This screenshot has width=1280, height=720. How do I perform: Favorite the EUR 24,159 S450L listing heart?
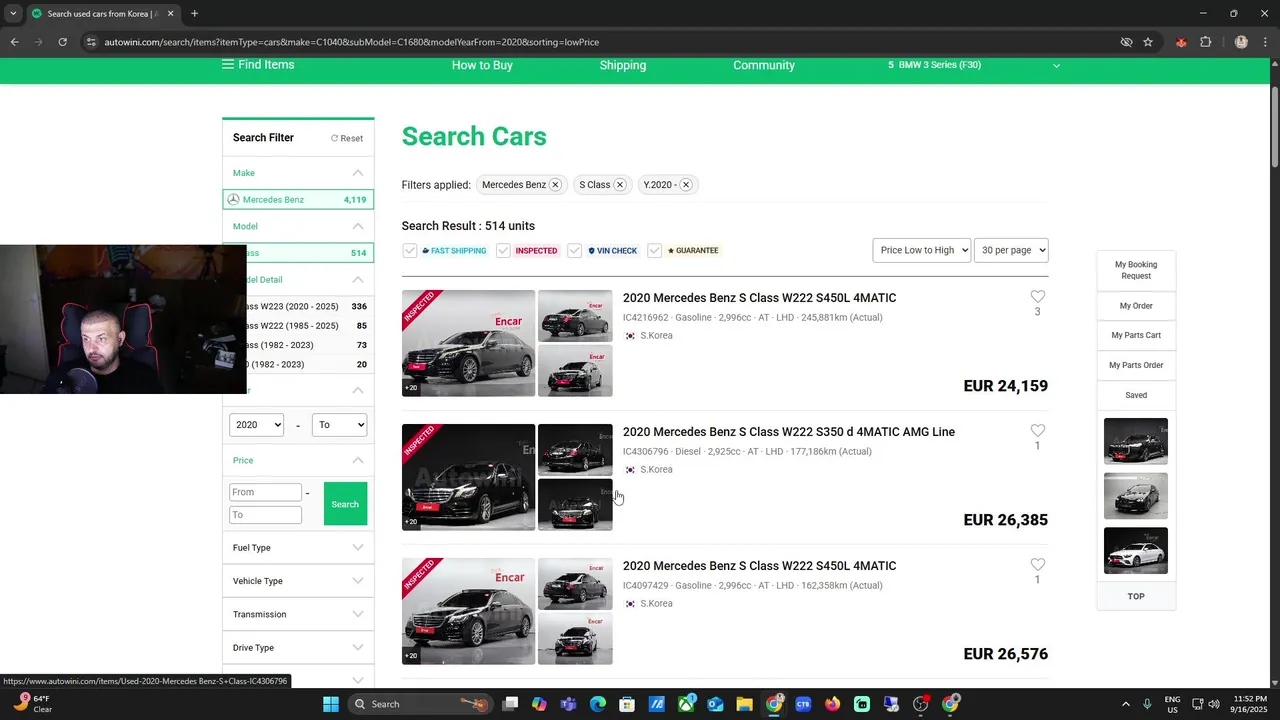[1037, 297]
